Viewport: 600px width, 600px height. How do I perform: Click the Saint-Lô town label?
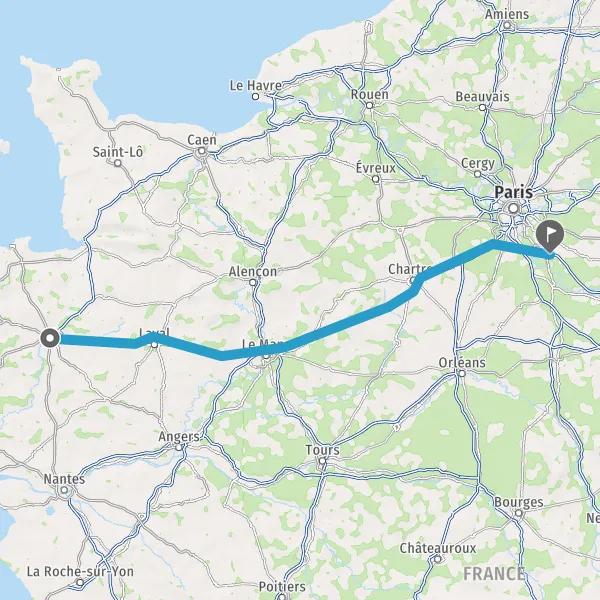click(118, 152)
